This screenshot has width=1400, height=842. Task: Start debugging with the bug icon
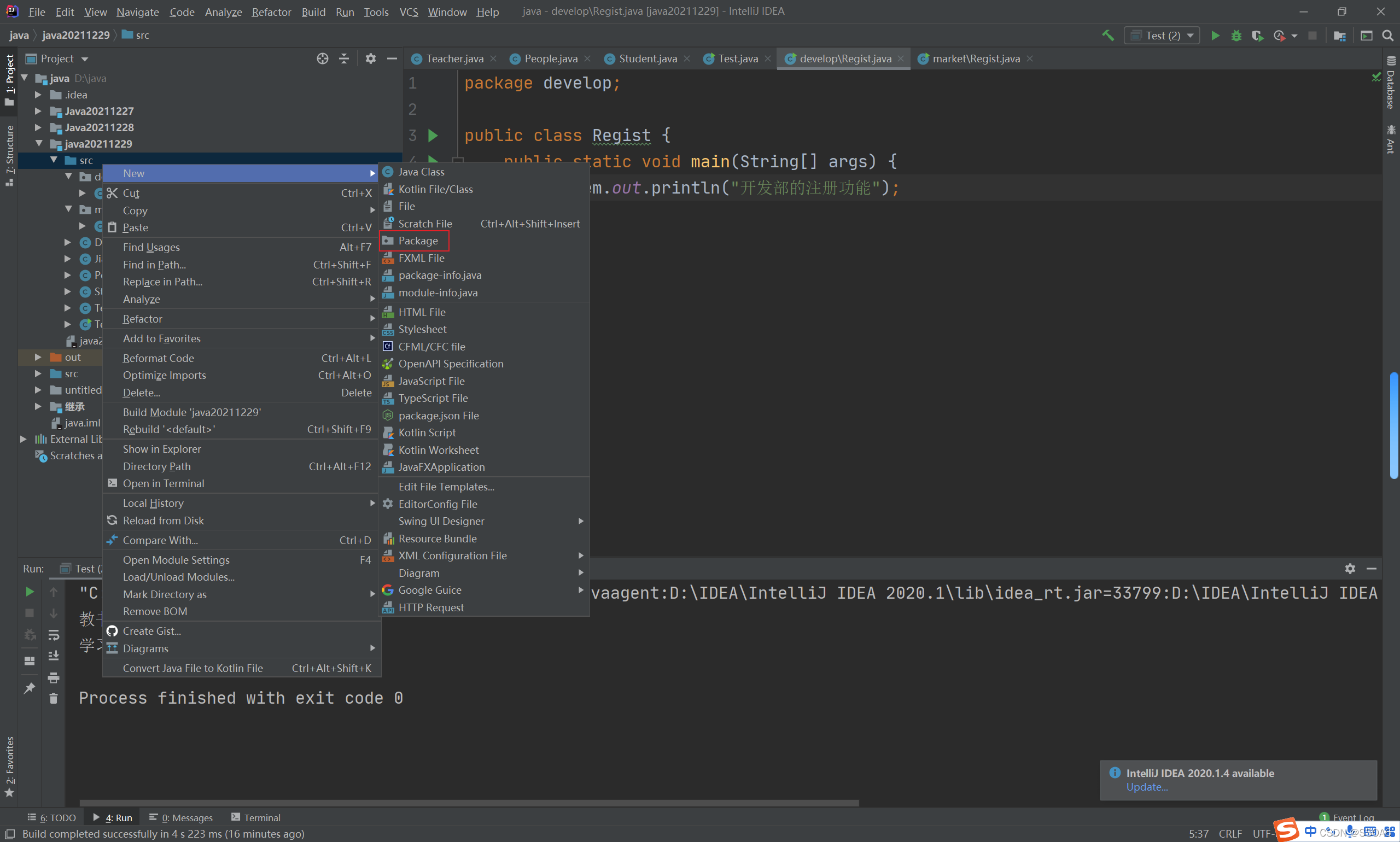1236,35
